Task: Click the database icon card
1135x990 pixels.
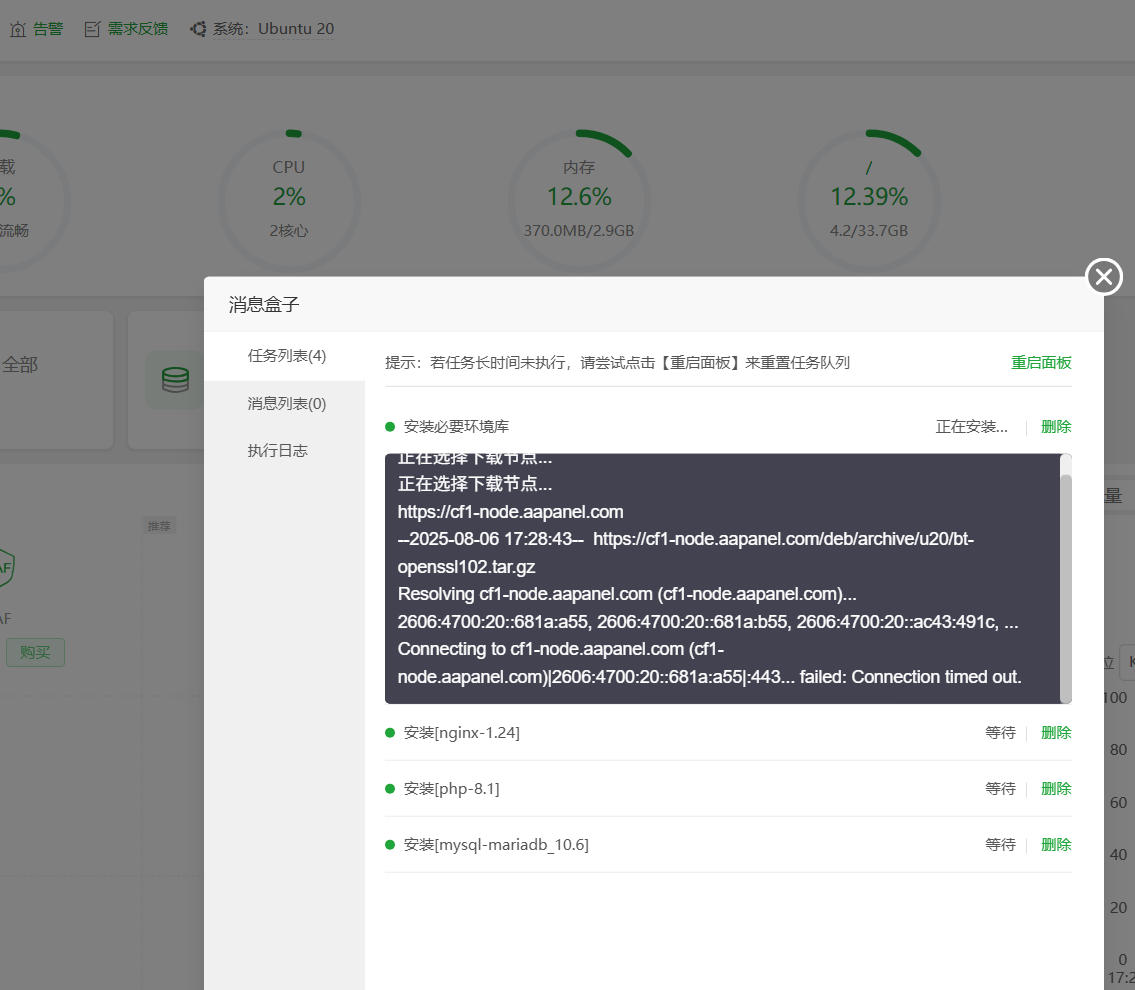Action: [x=175, y=380]
